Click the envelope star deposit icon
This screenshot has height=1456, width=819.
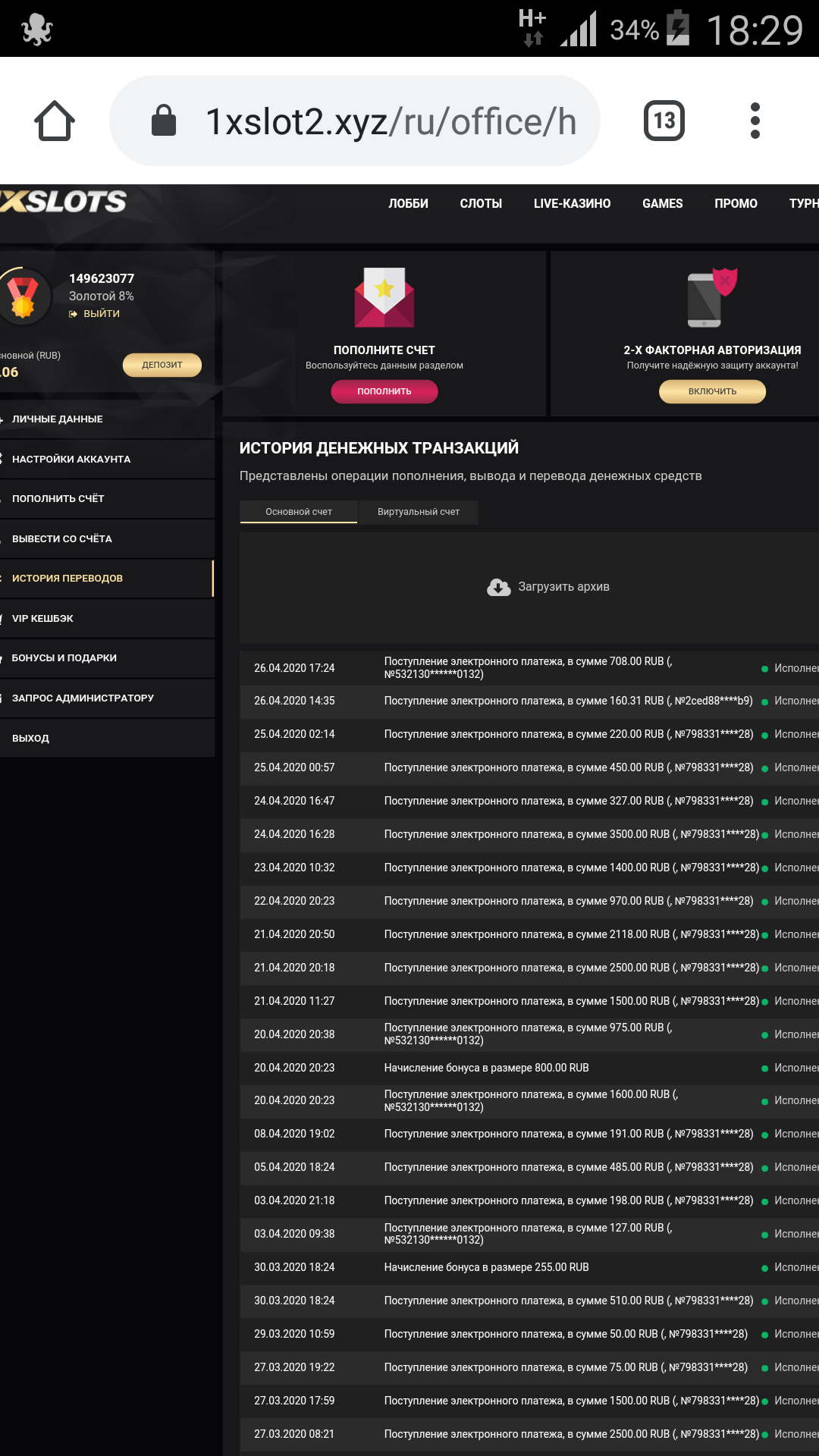click(x=384, y=297)
